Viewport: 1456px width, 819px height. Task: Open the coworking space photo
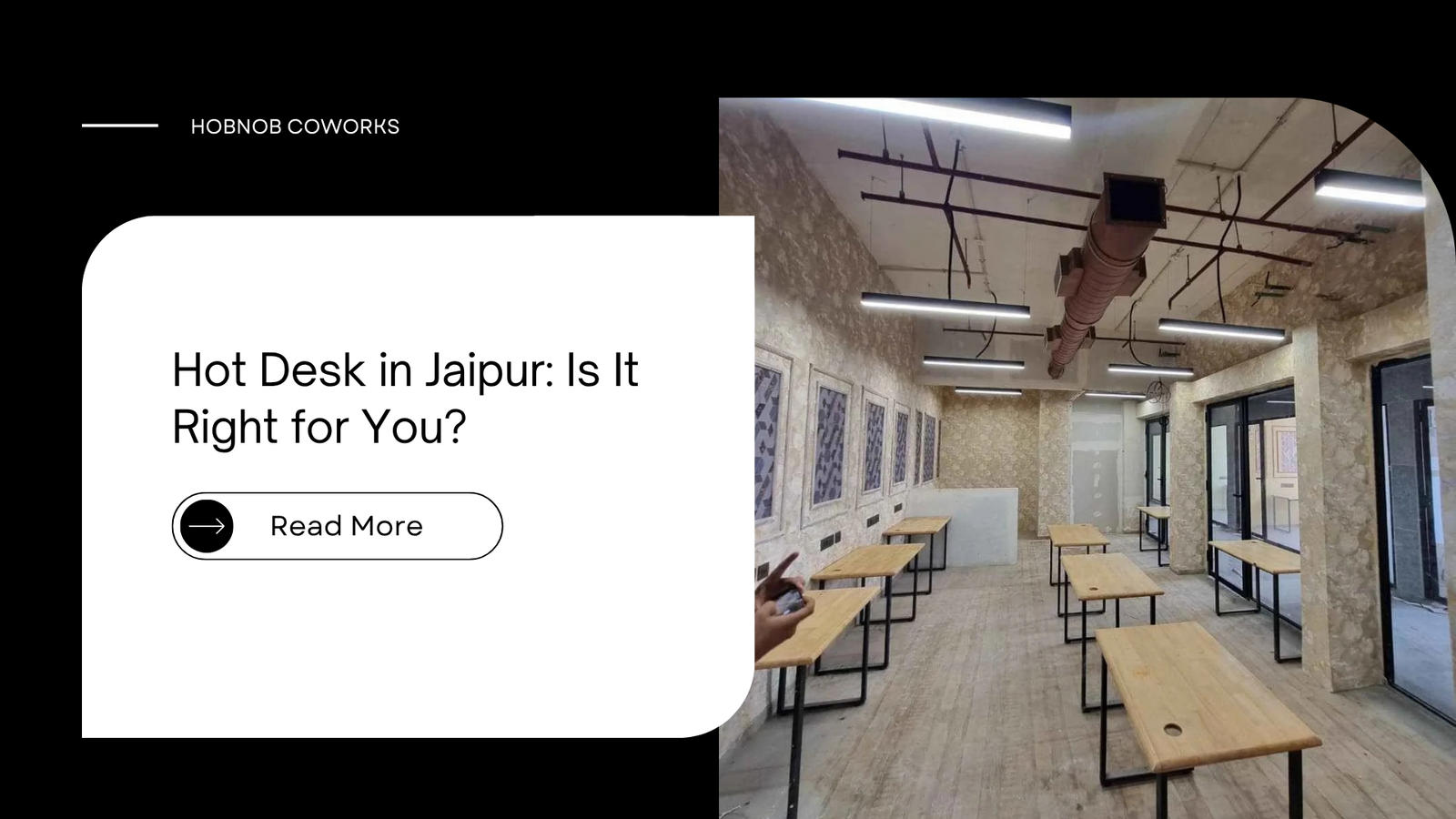point(1087,458)
